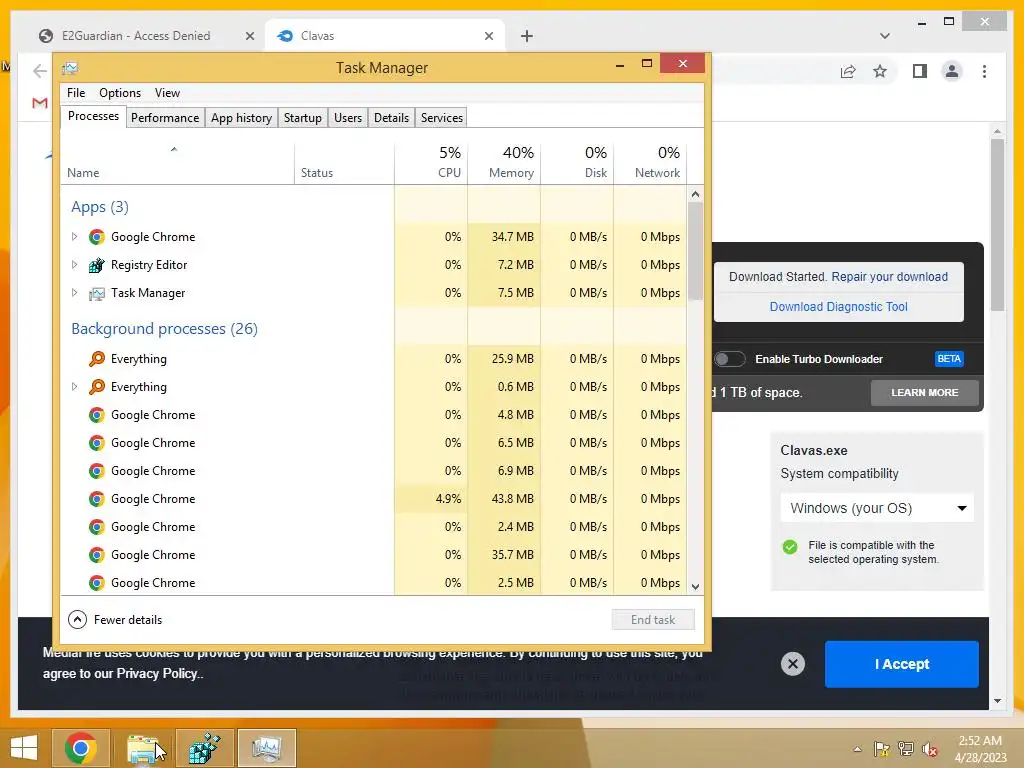Click the Chrome taskbar icon

pos(81,748)
